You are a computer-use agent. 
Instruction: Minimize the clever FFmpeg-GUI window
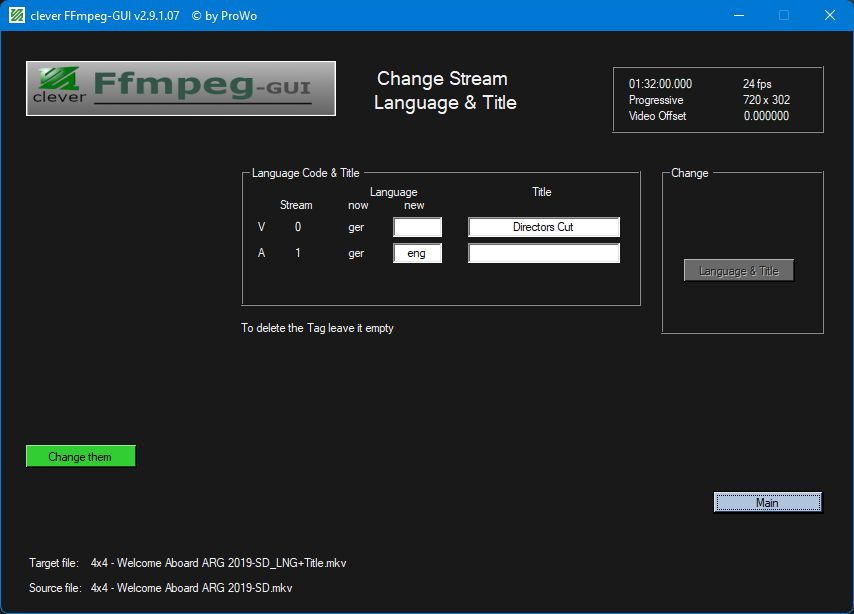click(739, 15)
